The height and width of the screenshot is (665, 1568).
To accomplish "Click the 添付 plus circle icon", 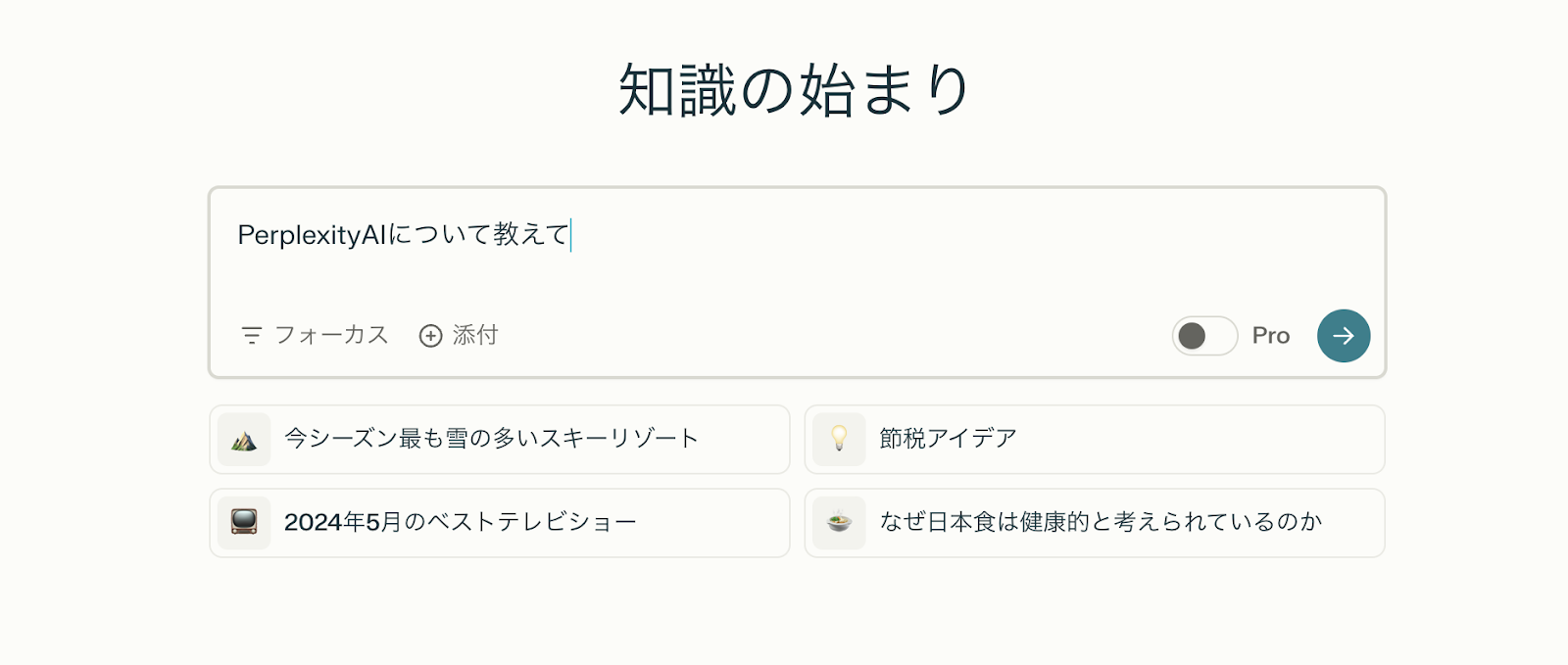I will click(x=431, y=336).
